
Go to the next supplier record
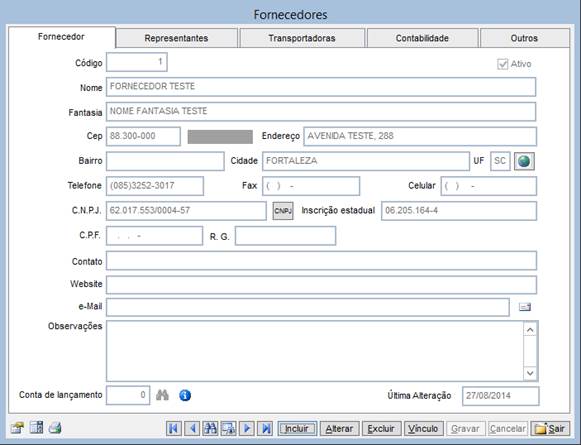pyautogui.click(x=247, y=429)
